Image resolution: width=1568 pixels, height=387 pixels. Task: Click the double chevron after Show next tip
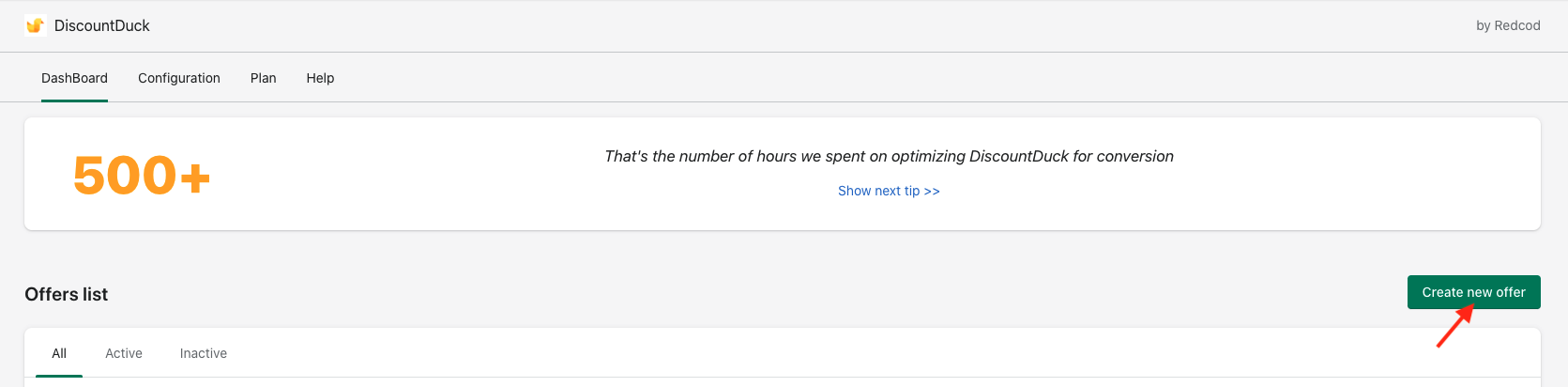tap(932, 191)
